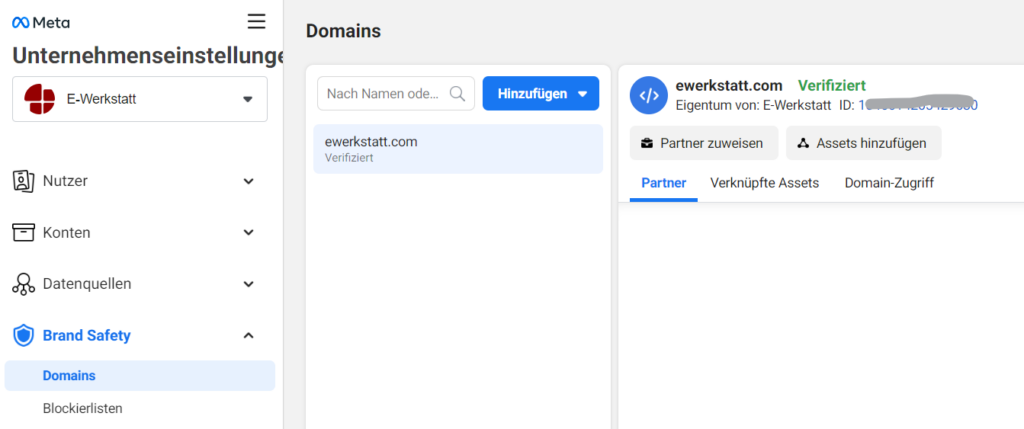Click the Datenquellen nodes icon
The height and width of the screenshot is (429, 1024).
pos(24,284)
